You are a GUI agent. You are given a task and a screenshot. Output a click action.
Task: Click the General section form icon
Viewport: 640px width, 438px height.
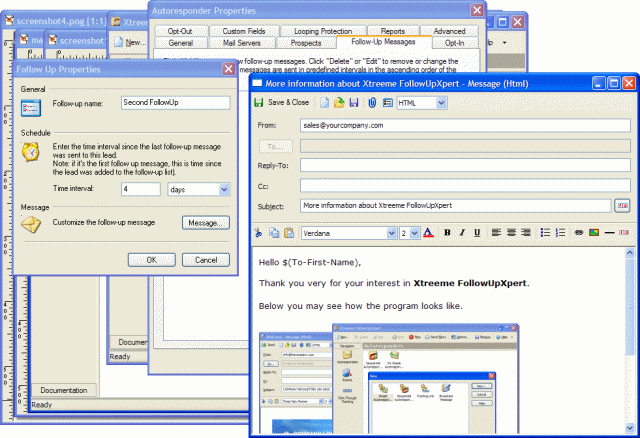(x=31, y=108)
